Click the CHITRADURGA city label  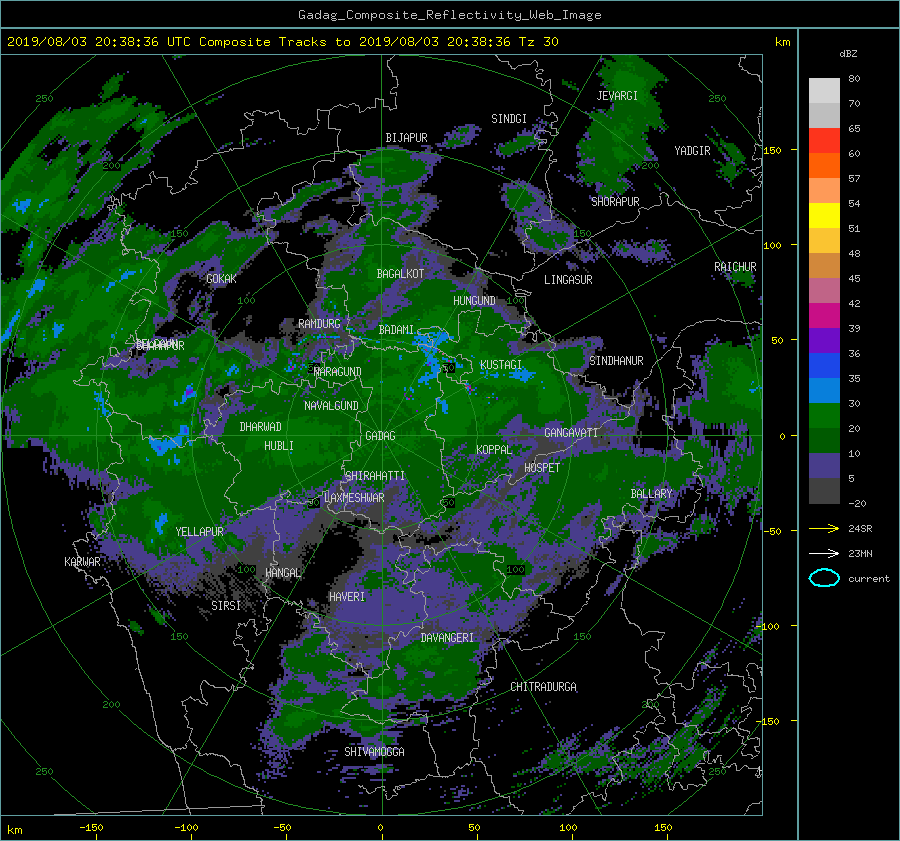pyautogui.click(x=544, y=687)
